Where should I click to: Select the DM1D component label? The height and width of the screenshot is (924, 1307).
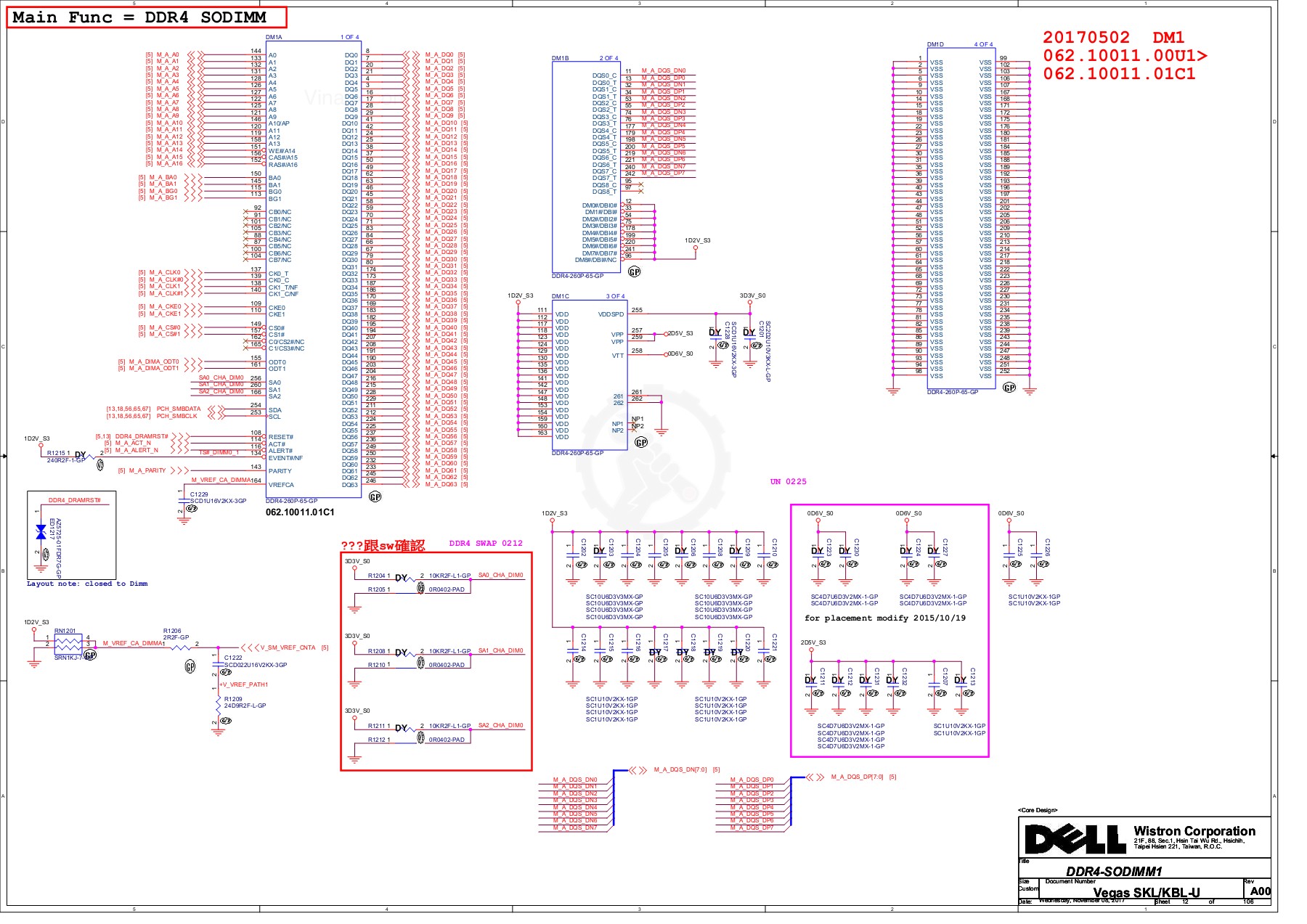pos(935,44)
